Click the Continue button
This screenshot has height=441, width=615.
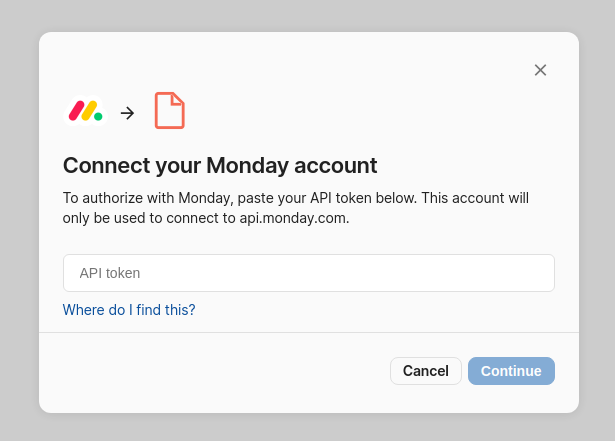coord(511,371)
